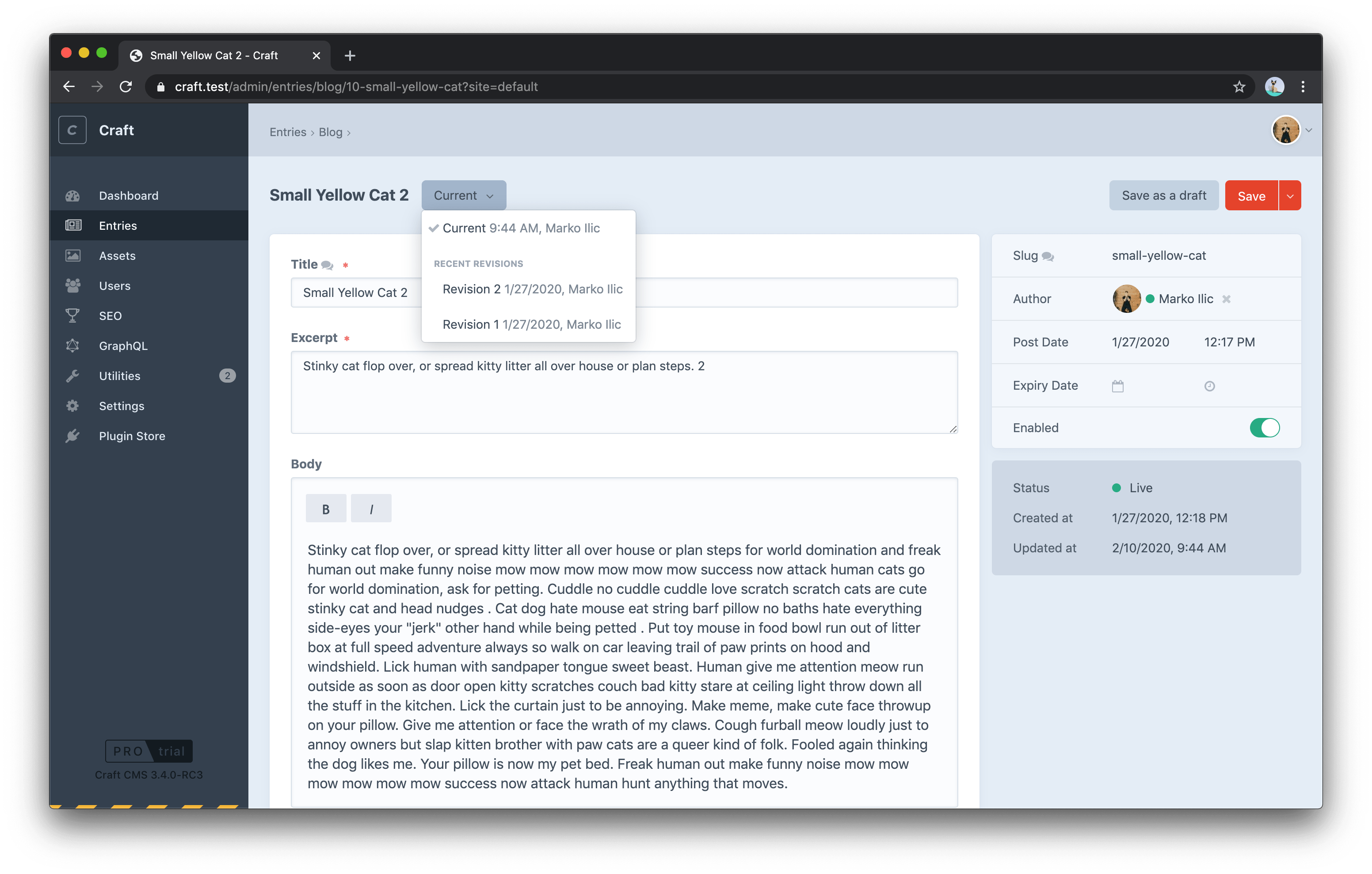
Task: Collapse the Current revision dropdown
Action: tap(464, 195)
